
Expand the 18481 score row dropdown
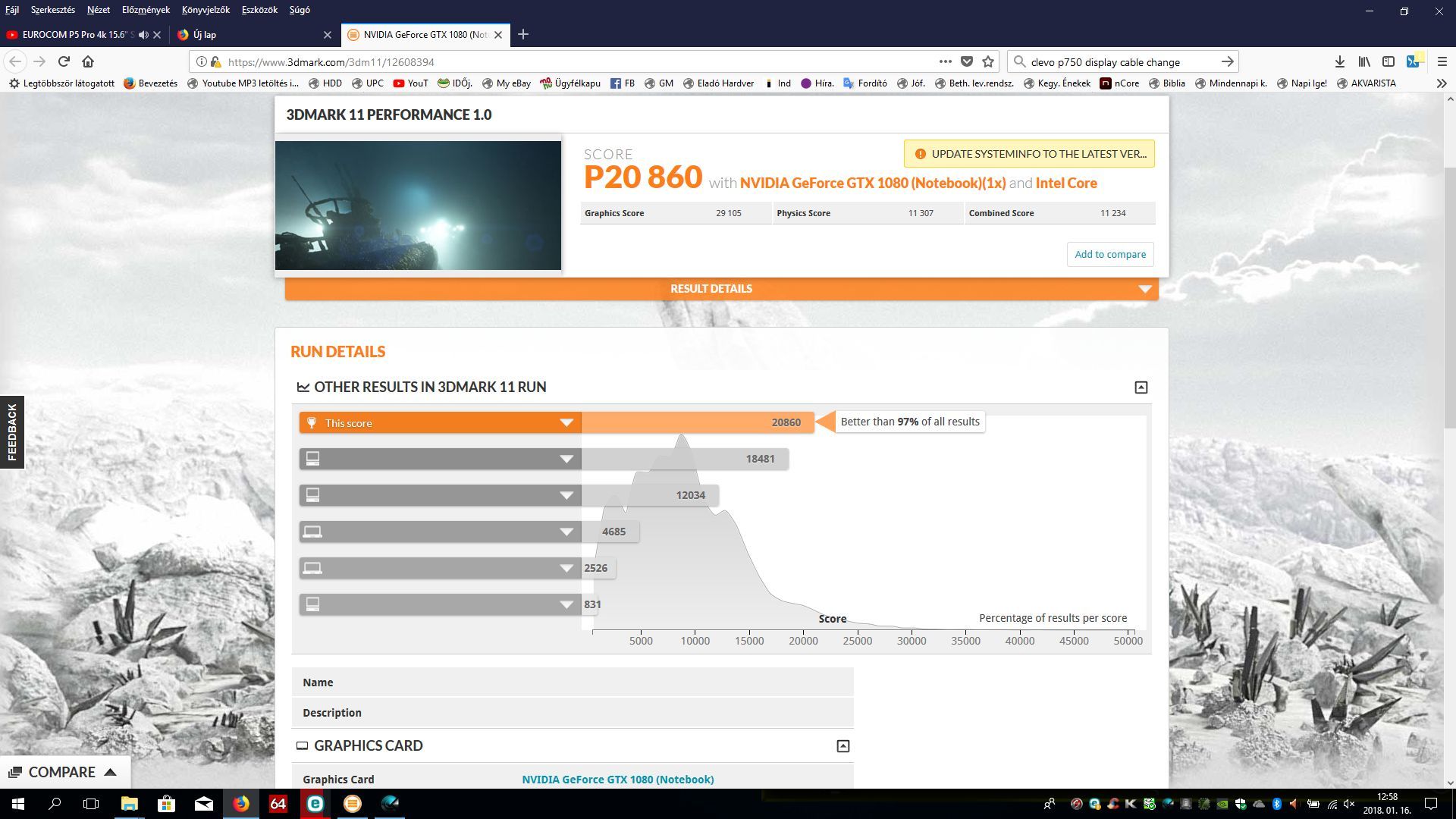pos(566,459)
